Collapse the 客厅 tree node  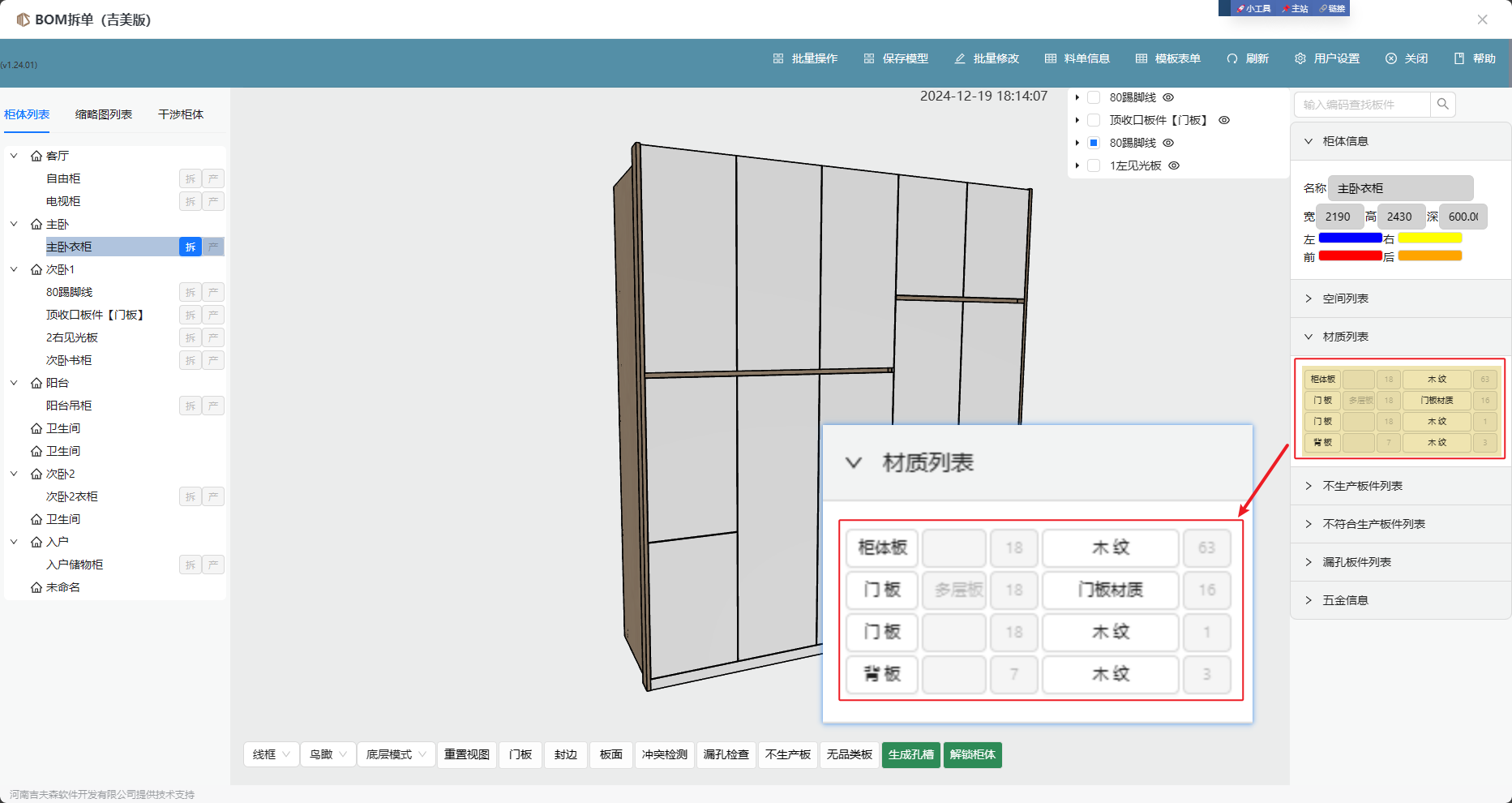(14, 156)
